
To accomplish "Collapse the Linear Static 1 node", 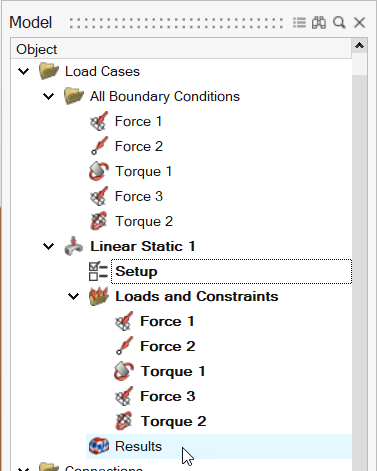I will (49, 246).
